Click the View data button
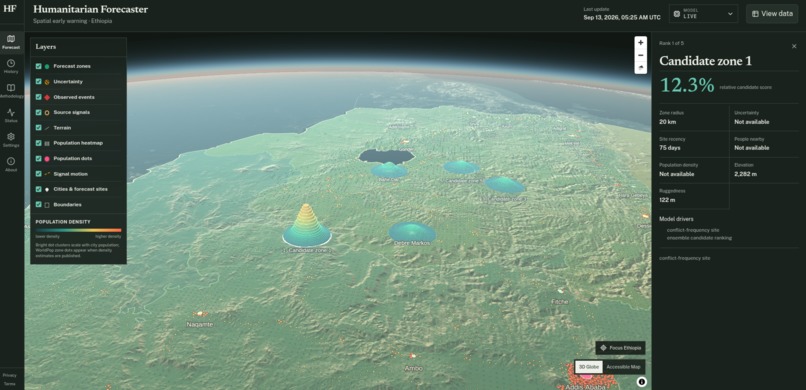 (x=772, y=14)
